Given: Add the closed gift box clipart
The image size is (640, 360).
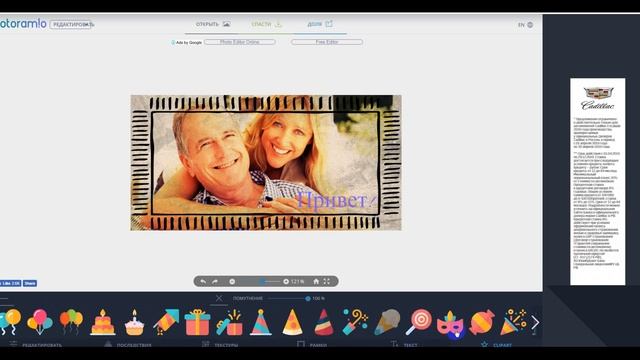Looking at the screenshot, I should [x=198, y=322].
